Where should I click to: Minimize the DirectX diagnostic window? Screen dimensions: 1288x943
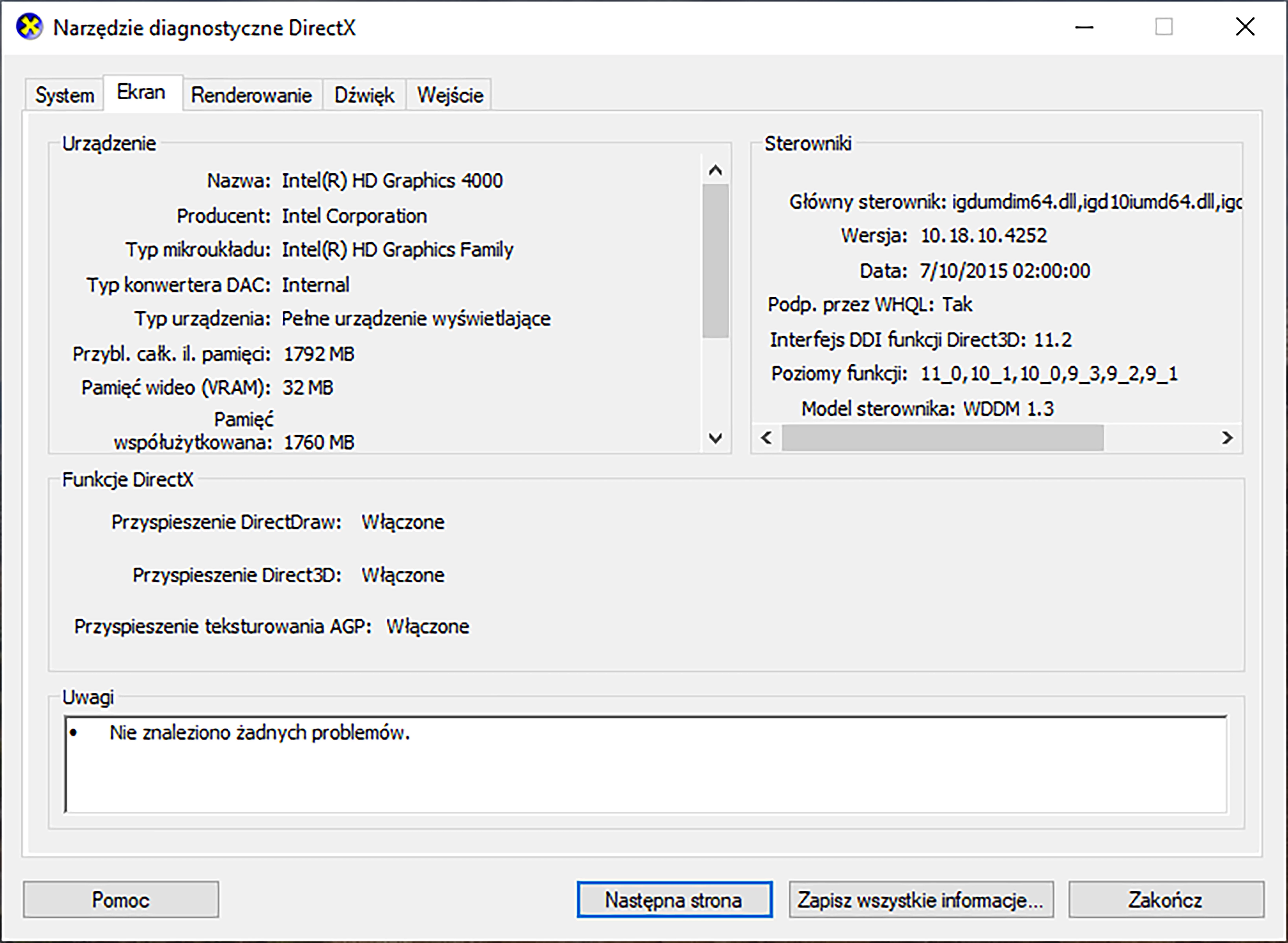tap(1084, 27)
